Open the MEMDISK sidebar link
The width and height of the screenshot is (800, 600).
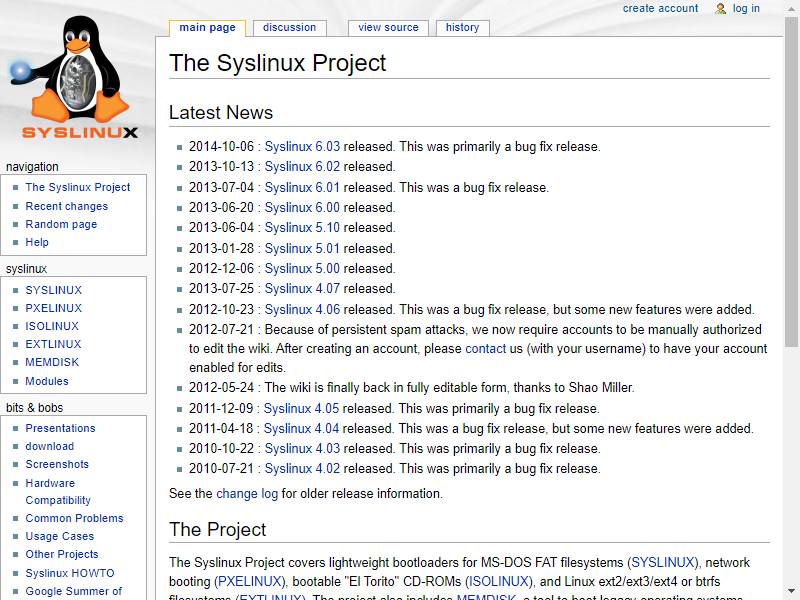coord(52,362)
